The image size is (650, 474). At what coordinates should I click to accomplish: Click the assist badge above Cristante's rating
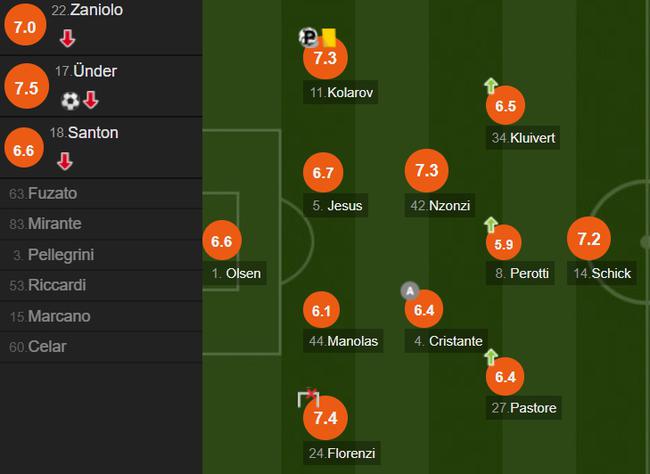tap(410, 291)
